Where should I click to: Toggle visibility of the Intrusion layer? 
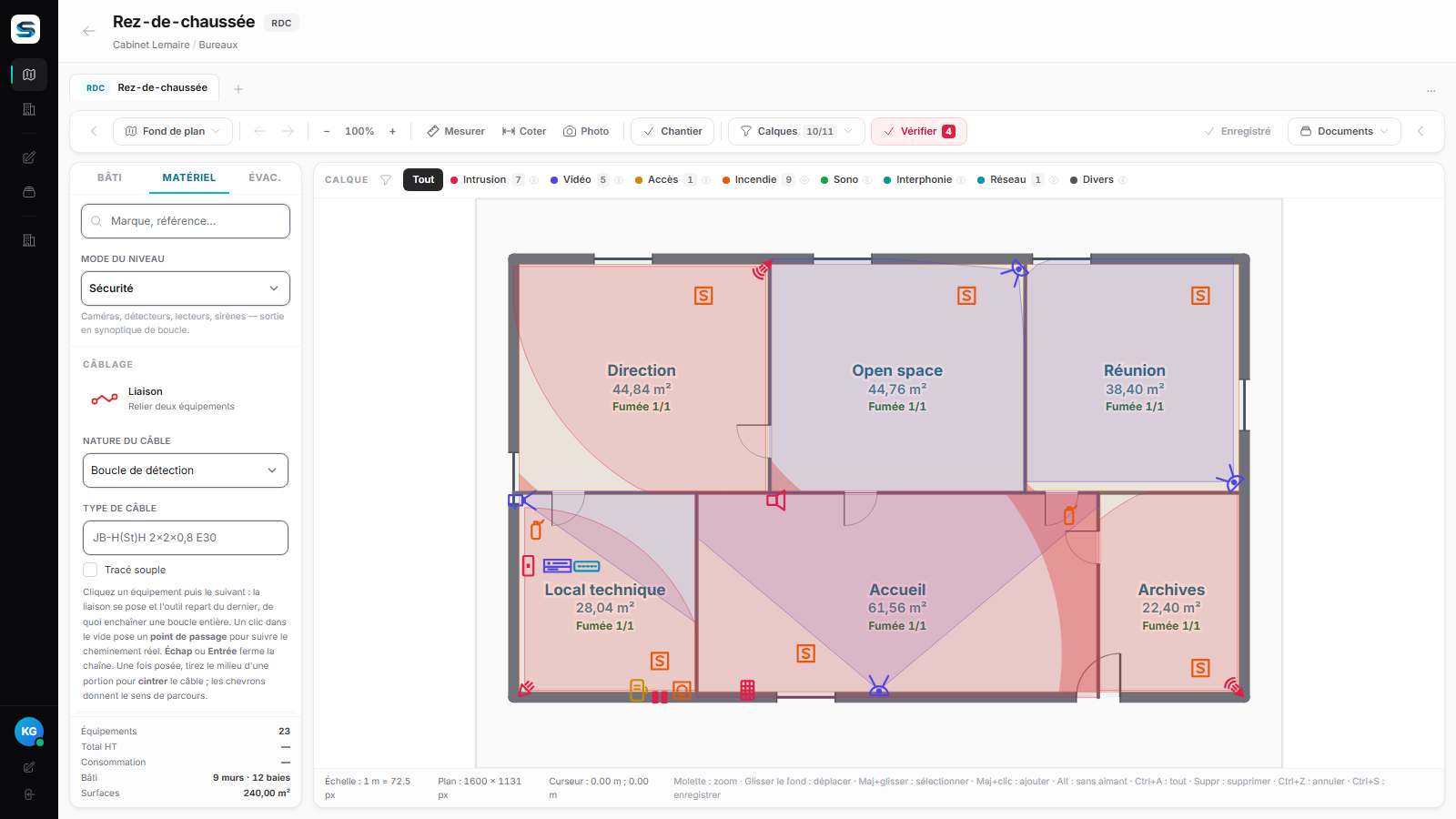534,180
